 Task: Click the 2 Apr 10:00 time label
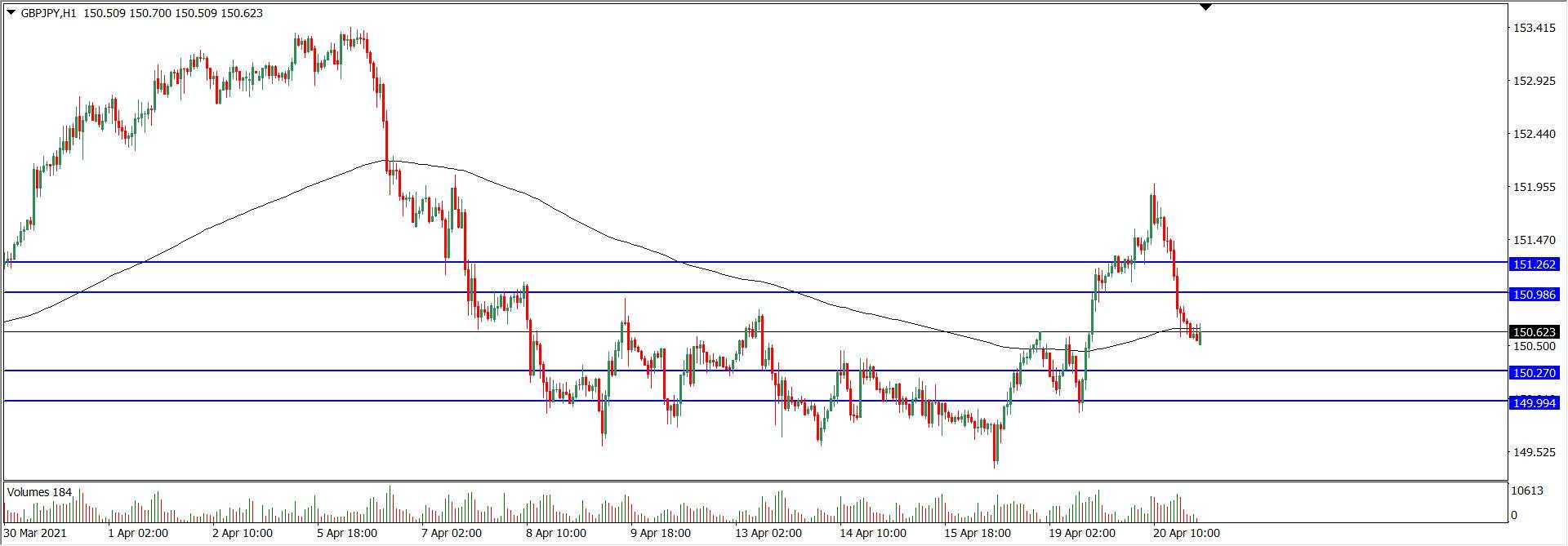[x=242, y=533]
